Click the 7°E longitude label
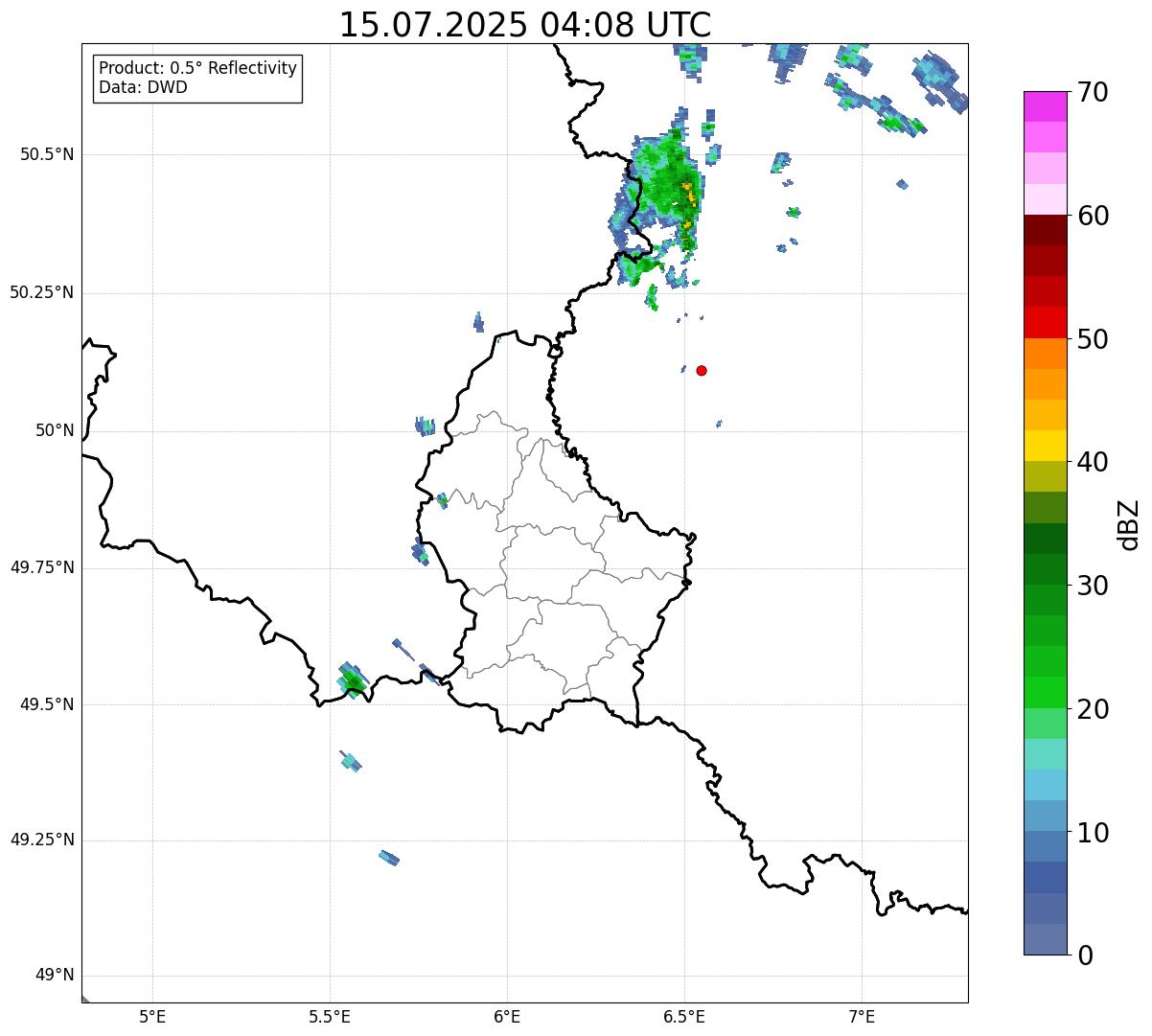This screenshot has width=1152, height=1036. click(x=862, y=1016)
